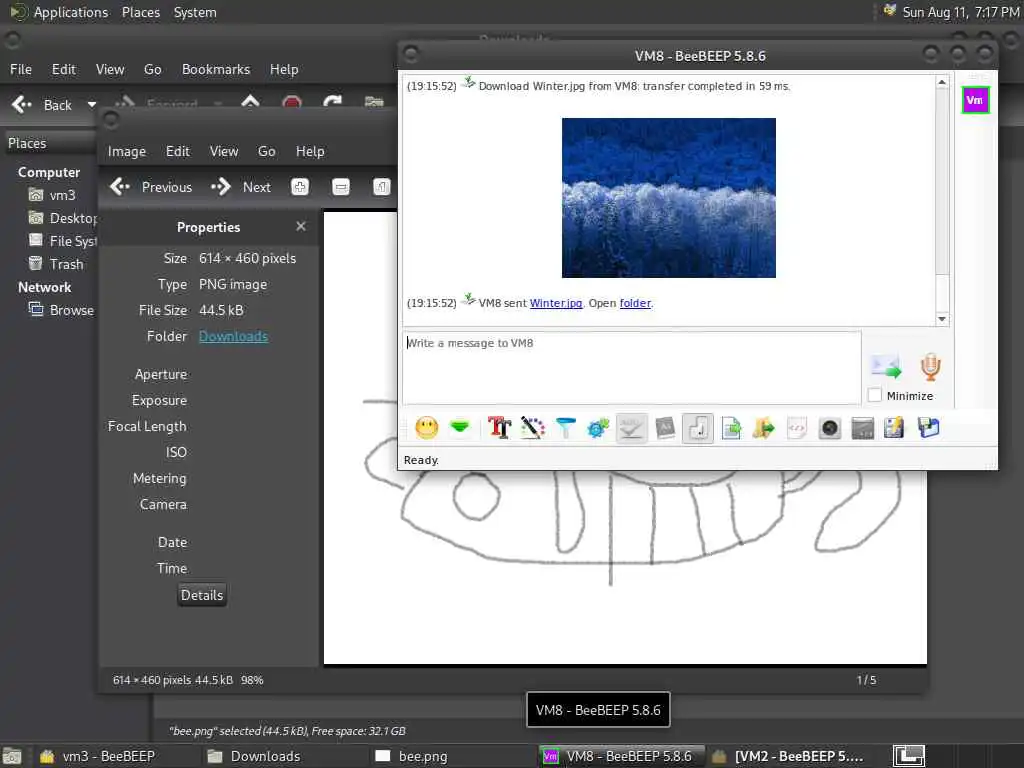Send the message with envelope arrow icon

click(x=886, y=366)
